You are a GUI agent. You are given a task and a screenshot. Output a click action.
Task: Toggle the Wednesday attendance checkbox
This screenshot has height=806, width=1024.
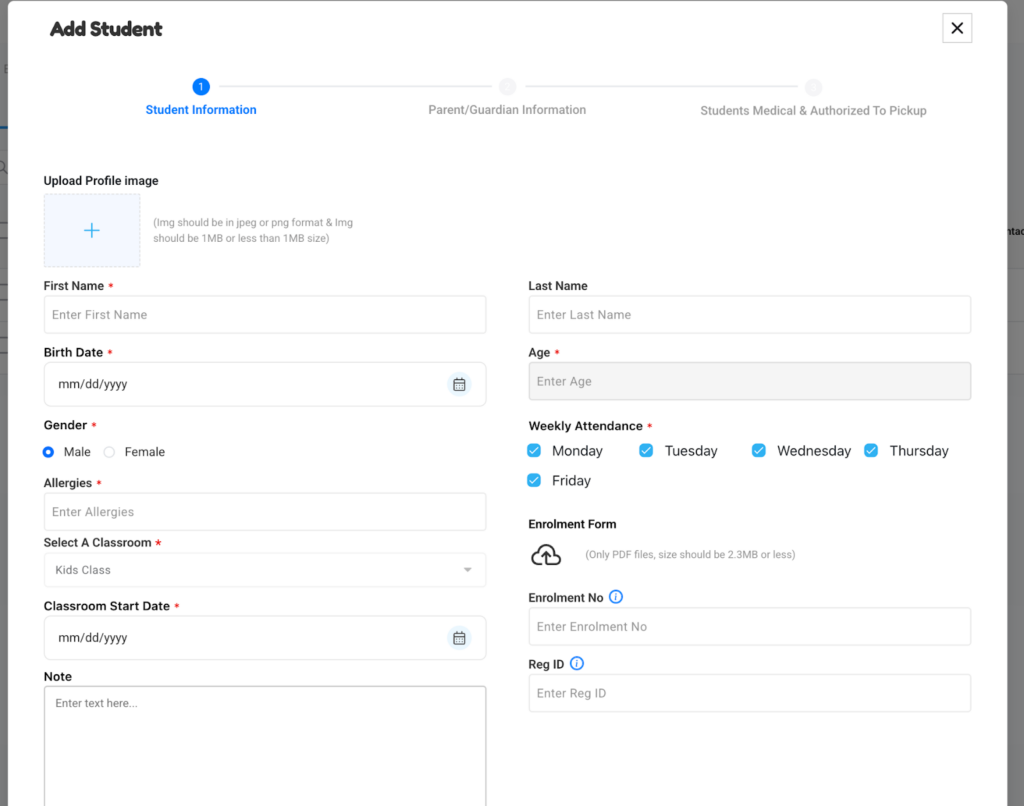pos(758,451)
